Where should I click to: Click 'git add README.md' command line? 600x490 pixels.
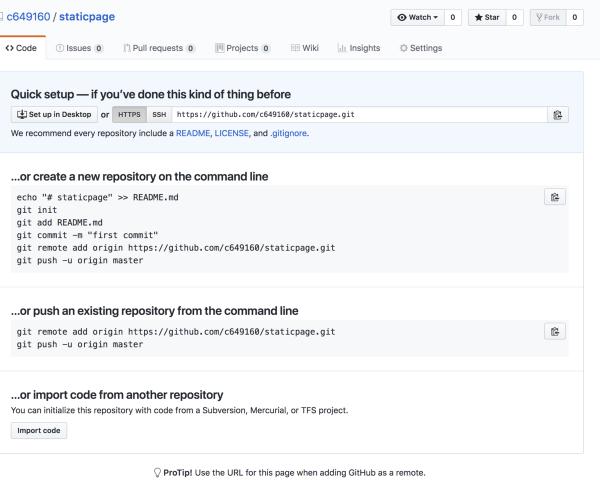coord(60,223)
